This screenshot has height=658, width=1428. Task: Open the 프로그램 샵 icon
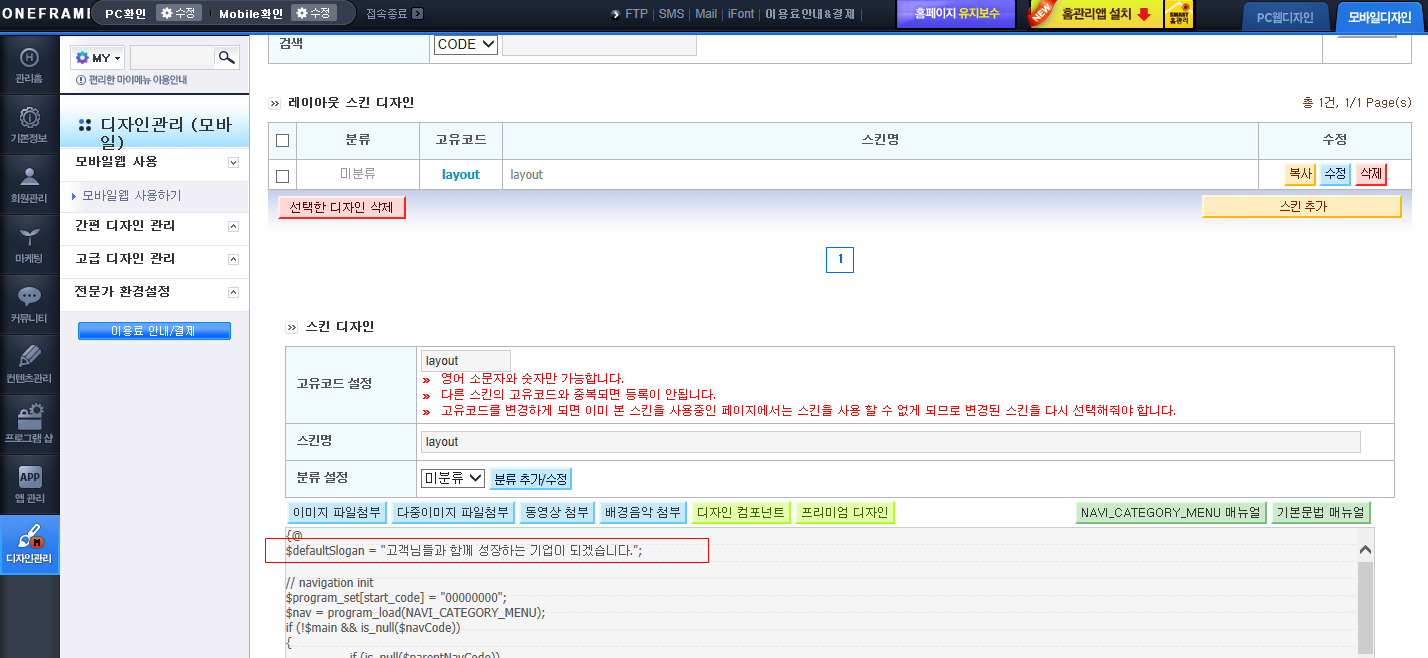point(29,425)
